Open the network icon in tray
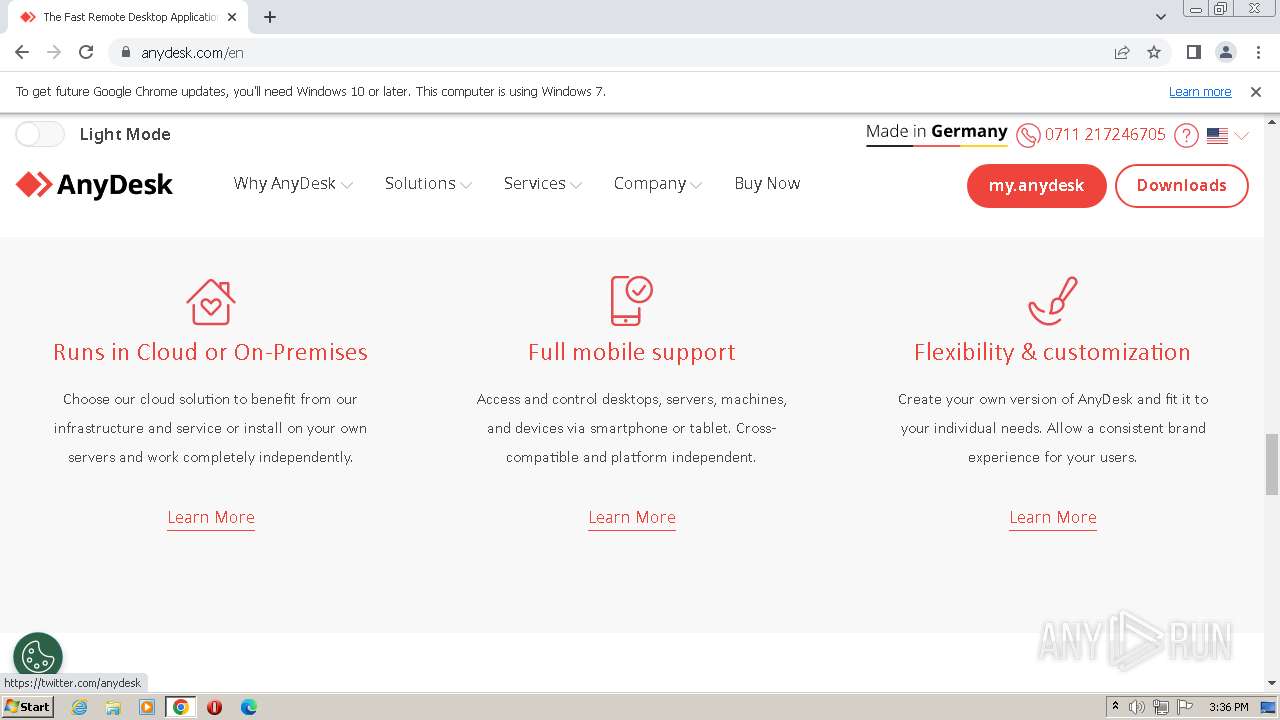1280x720 pixels. pos(1161,707)
